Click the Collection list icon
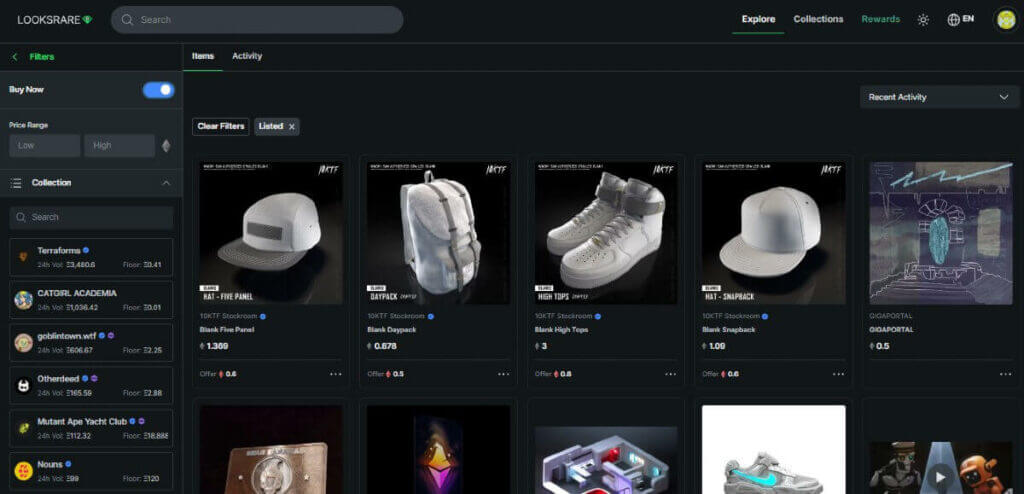The width and height of the screenshot is (1024, 494). [16, 183]
